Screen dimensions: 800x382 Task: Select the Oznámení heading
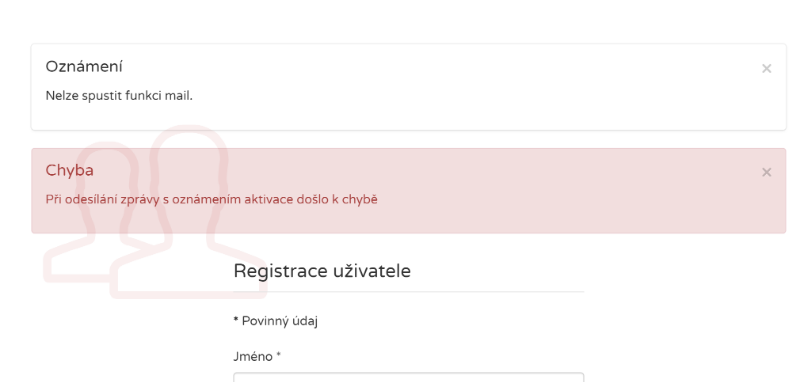pos(84,66)
